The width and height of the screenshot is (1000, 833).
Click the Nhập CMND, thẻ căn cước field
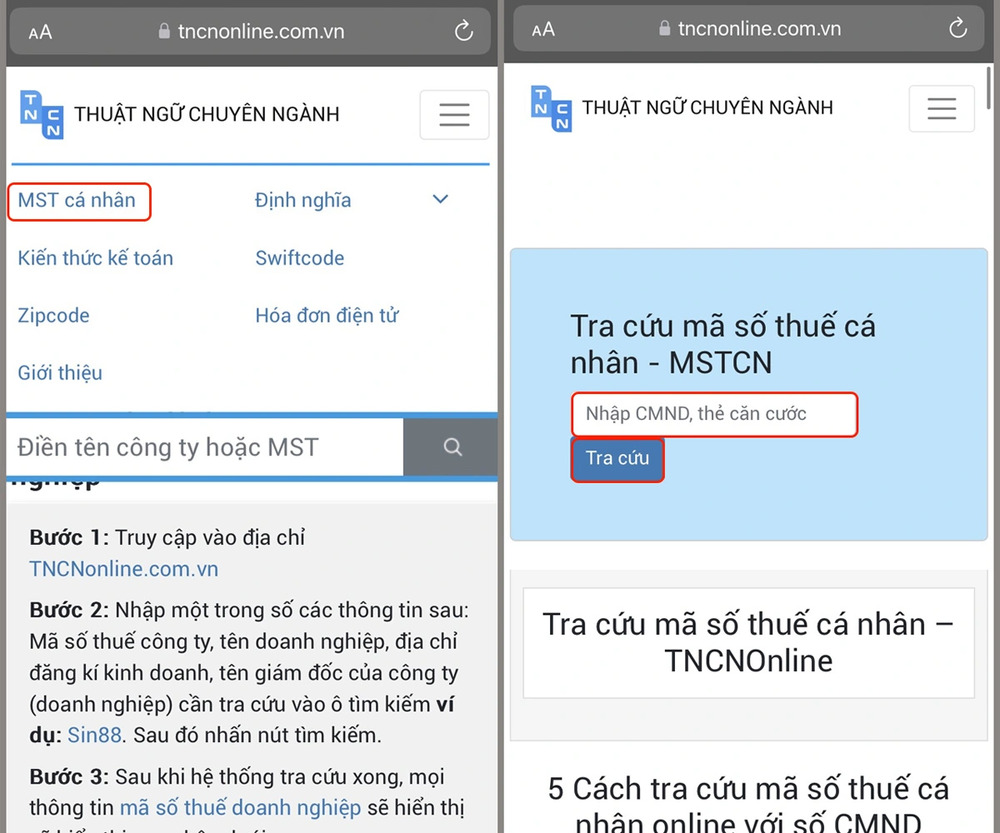tap(714, 415)
